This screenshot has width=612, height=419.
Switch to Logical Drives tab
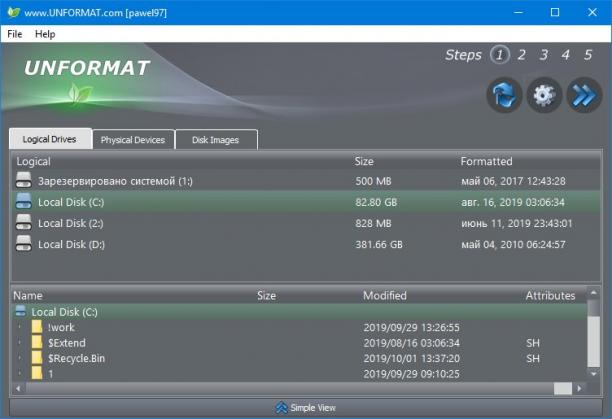50,139
